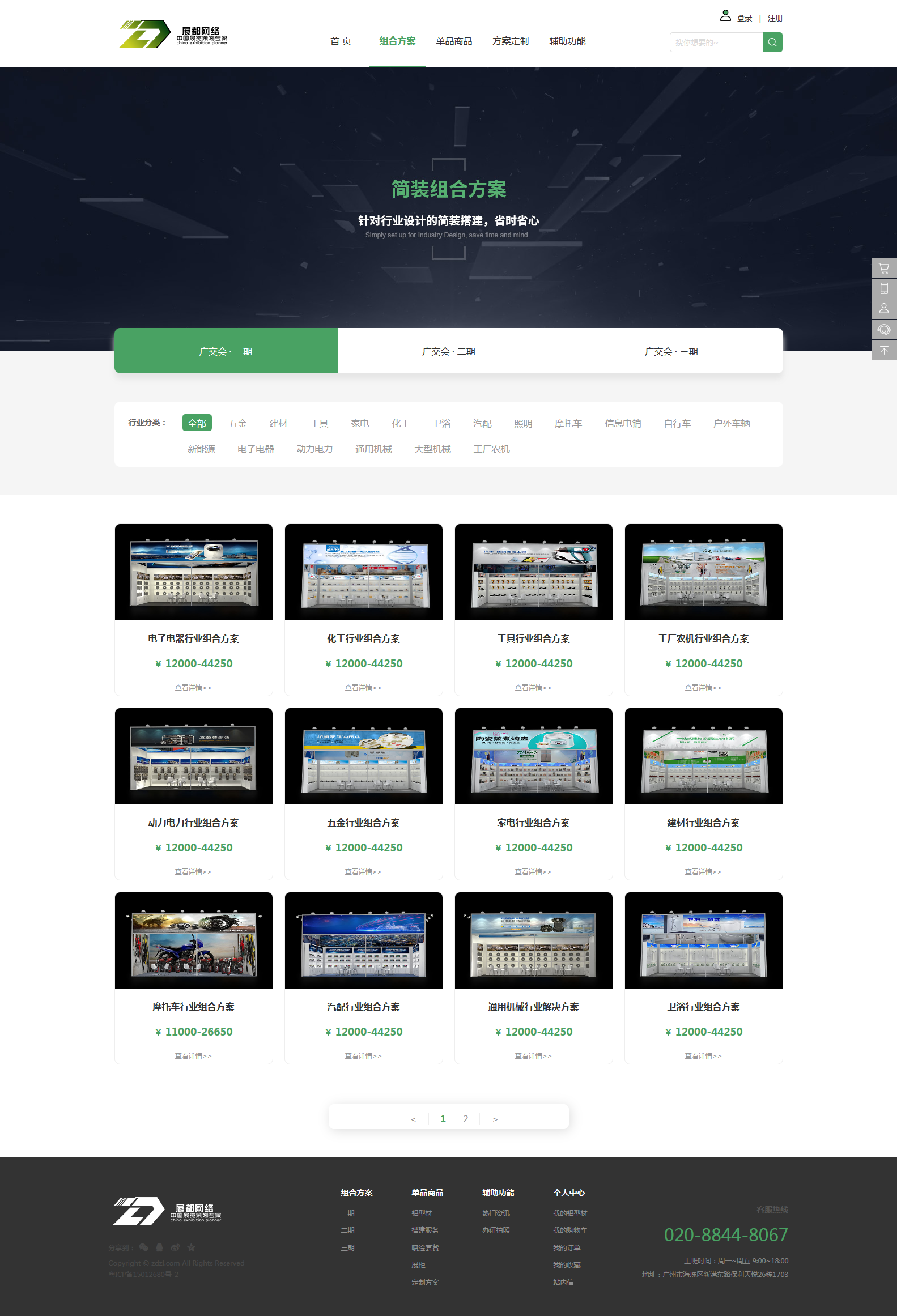Image resolution: width=897 pixels, height=1316 pixels.
Task: Select the 卫浴 industry filter
Action: point(441,423)
